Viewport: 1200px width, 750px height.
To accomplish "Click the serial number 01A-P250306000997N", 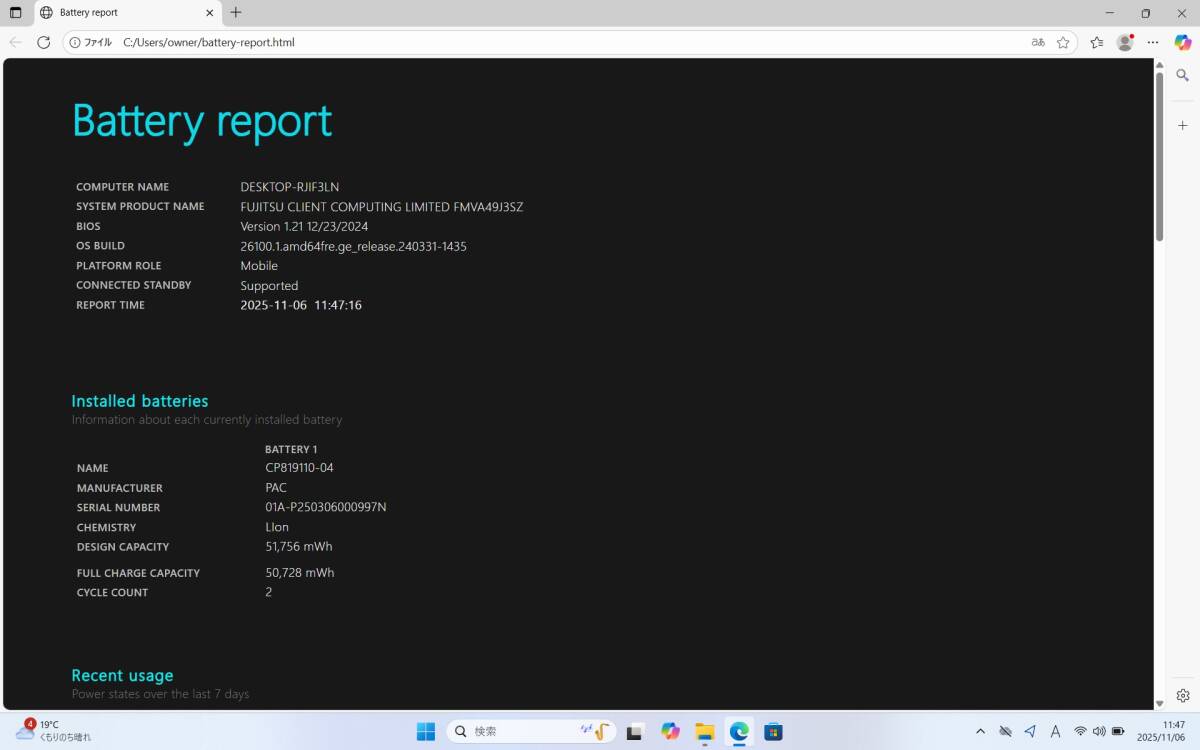I will [x=326, y=507].
